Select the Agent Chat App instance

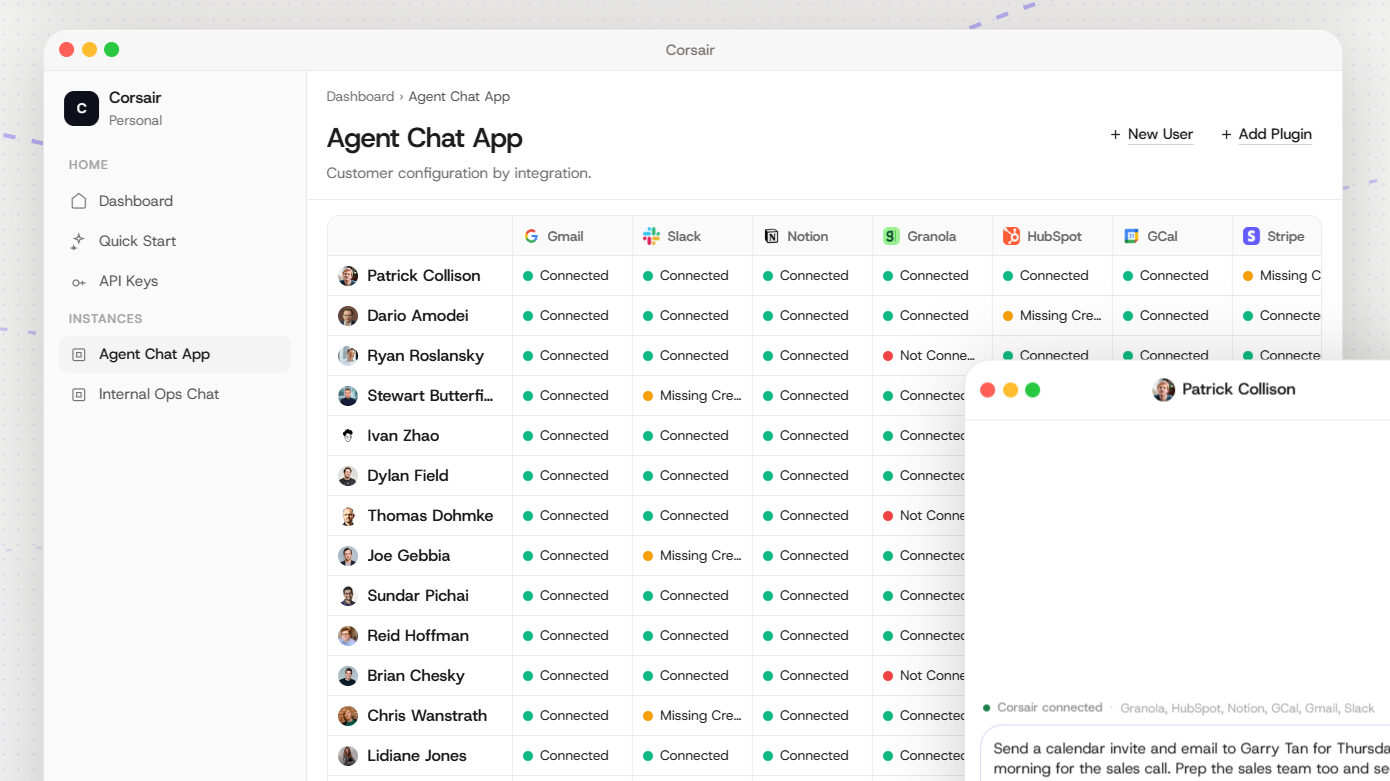coord(175,355)
